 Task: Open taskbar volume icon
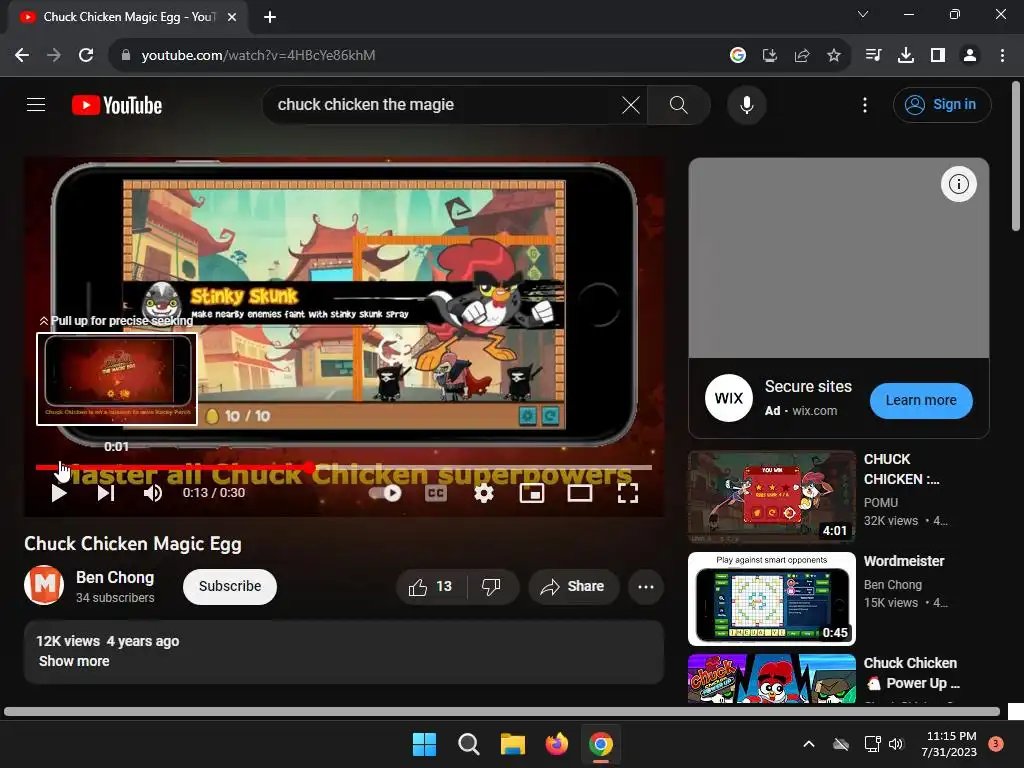pos(896,744)
